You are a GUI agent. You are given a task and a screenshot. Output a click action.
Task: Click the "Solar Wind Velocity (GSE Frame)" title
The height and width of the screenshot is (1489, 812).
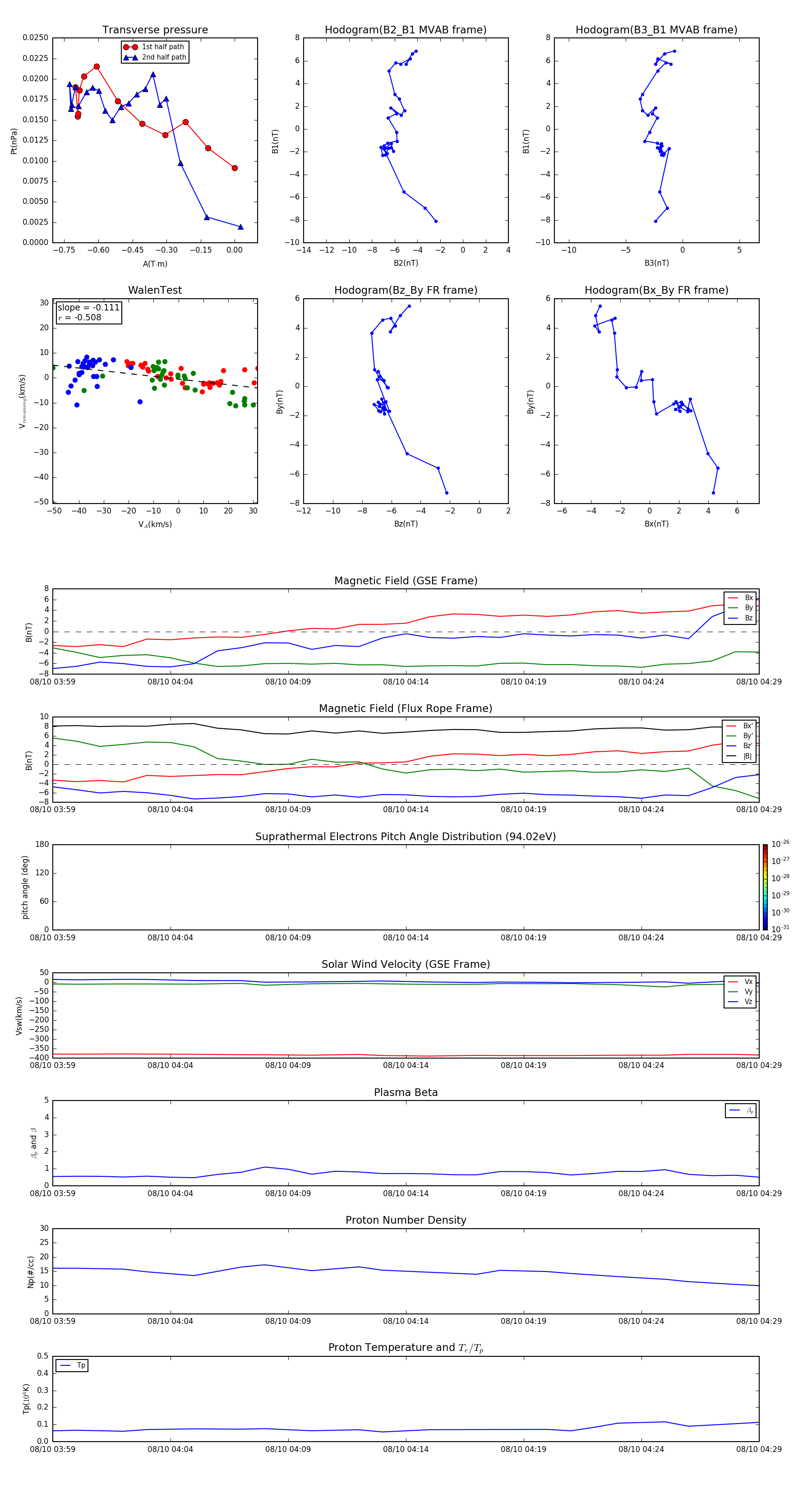[x=406, y=964]
